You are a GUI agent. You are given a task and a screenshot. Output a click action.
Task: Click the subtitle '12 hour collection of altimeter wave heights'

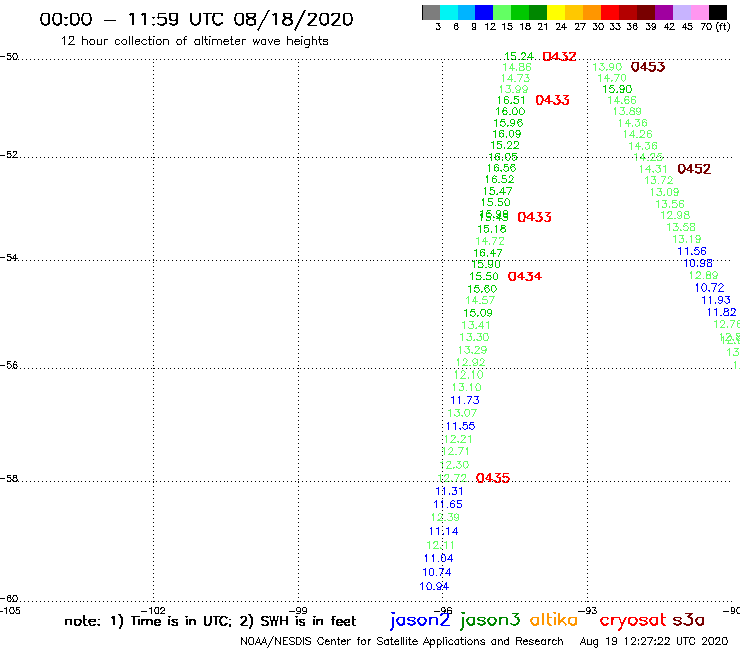click(194, 41)
